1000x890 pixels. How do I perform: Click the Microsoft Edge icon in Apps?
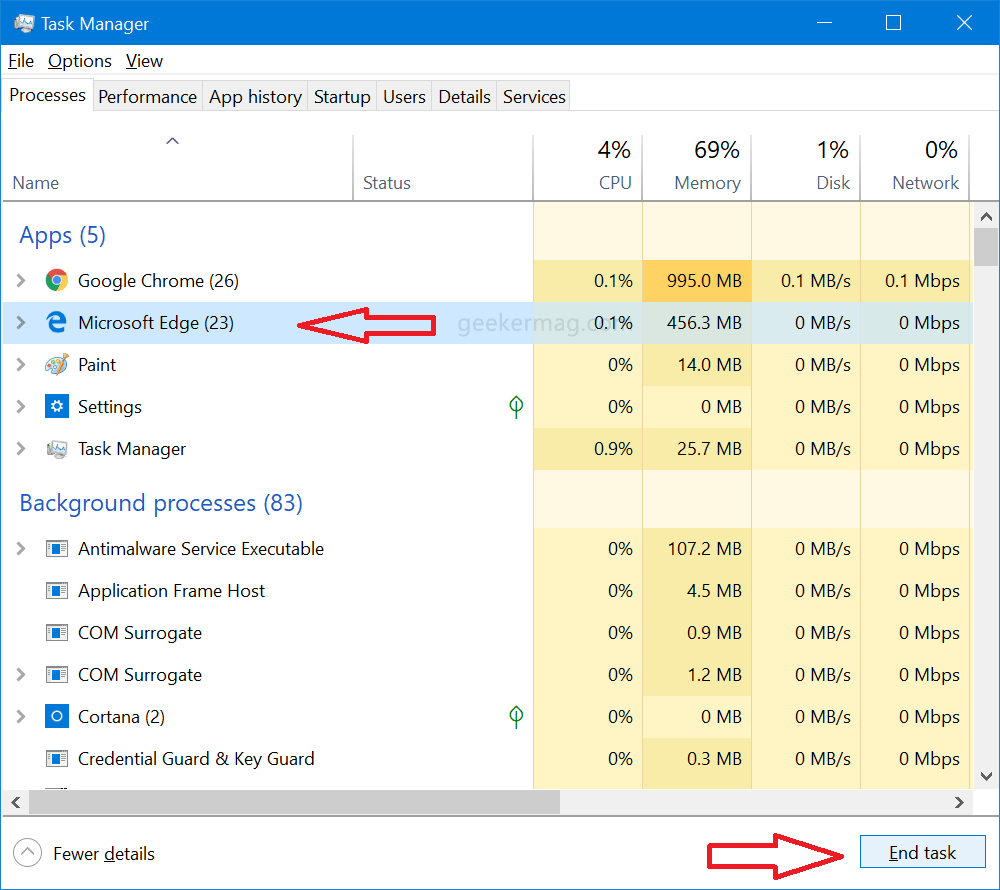coord(57,323)
